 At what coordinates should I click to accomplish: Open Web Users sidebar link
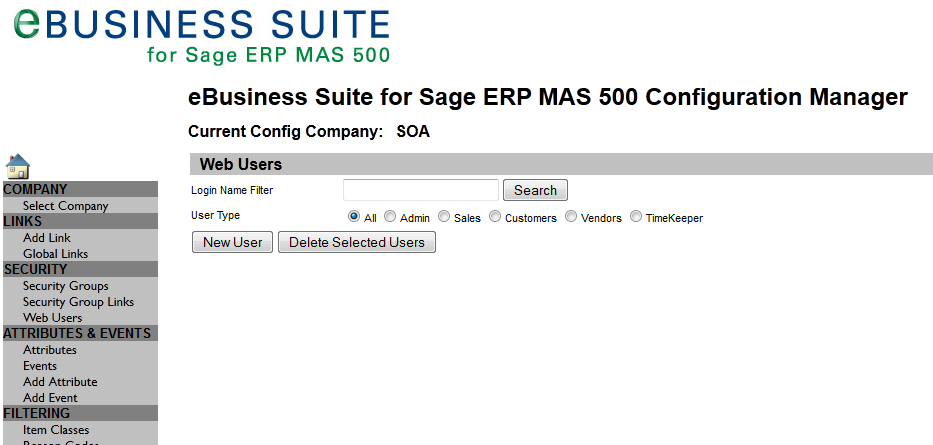click(x=53, y=318)
